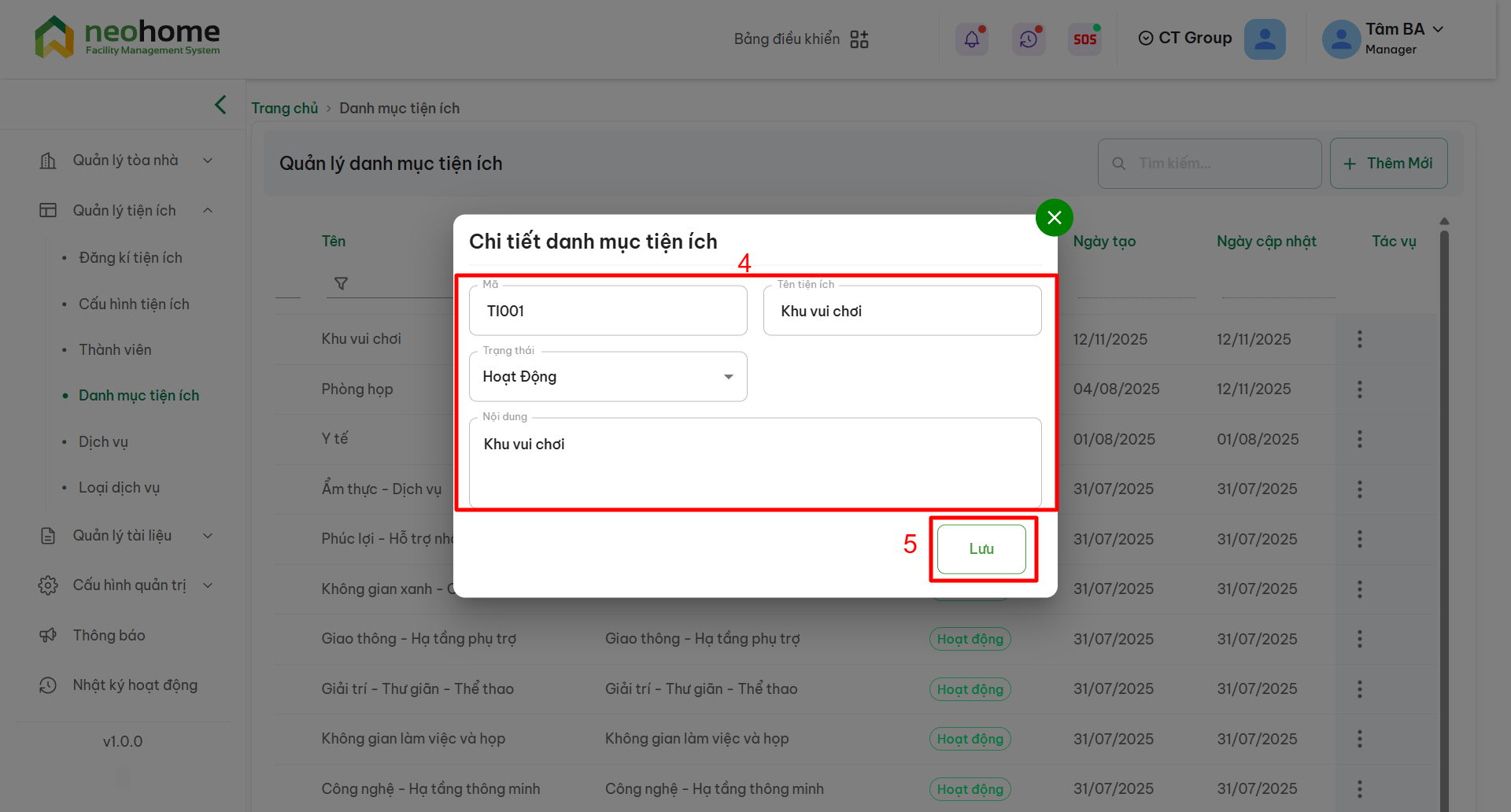Viewport: 1511px width, 812px height.
Task: Open the history clock icon in header
Action: point(1028,39)
